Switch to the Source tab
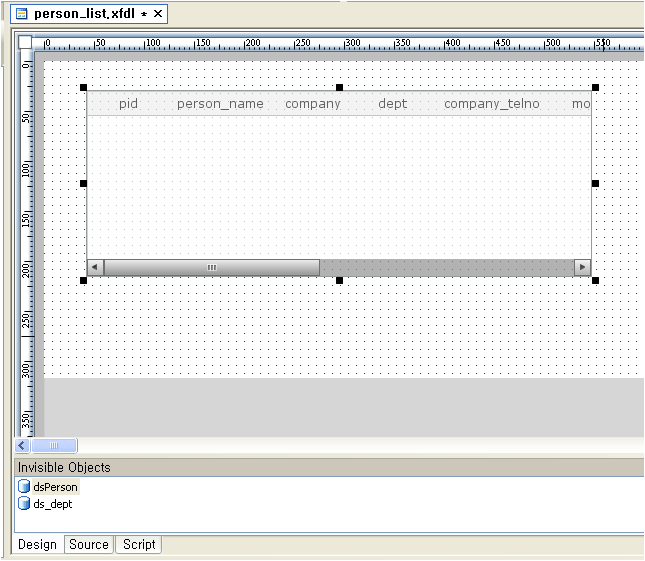The height and width of the screenshot is (561, 645). [88, 545]
